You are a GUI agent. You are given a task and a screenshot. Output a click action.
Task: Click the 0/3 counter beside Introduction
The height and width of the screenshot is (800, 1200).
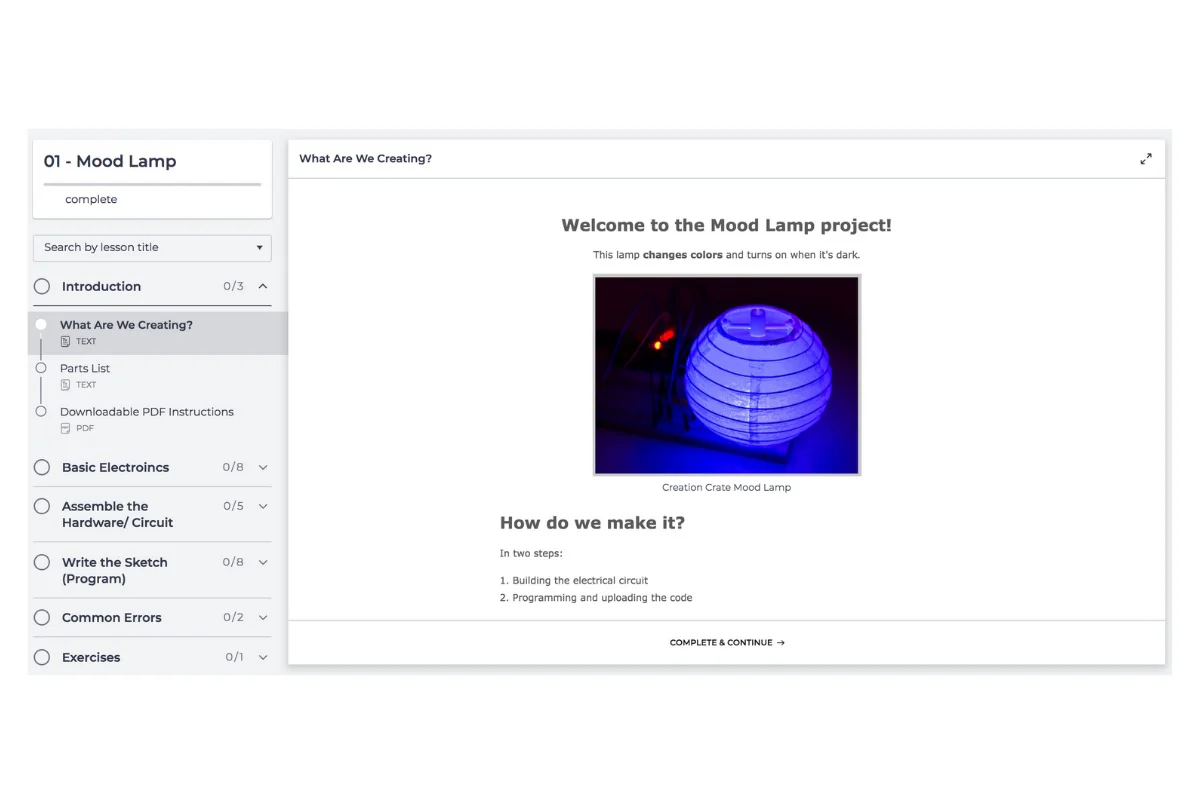tap(233, 286)
